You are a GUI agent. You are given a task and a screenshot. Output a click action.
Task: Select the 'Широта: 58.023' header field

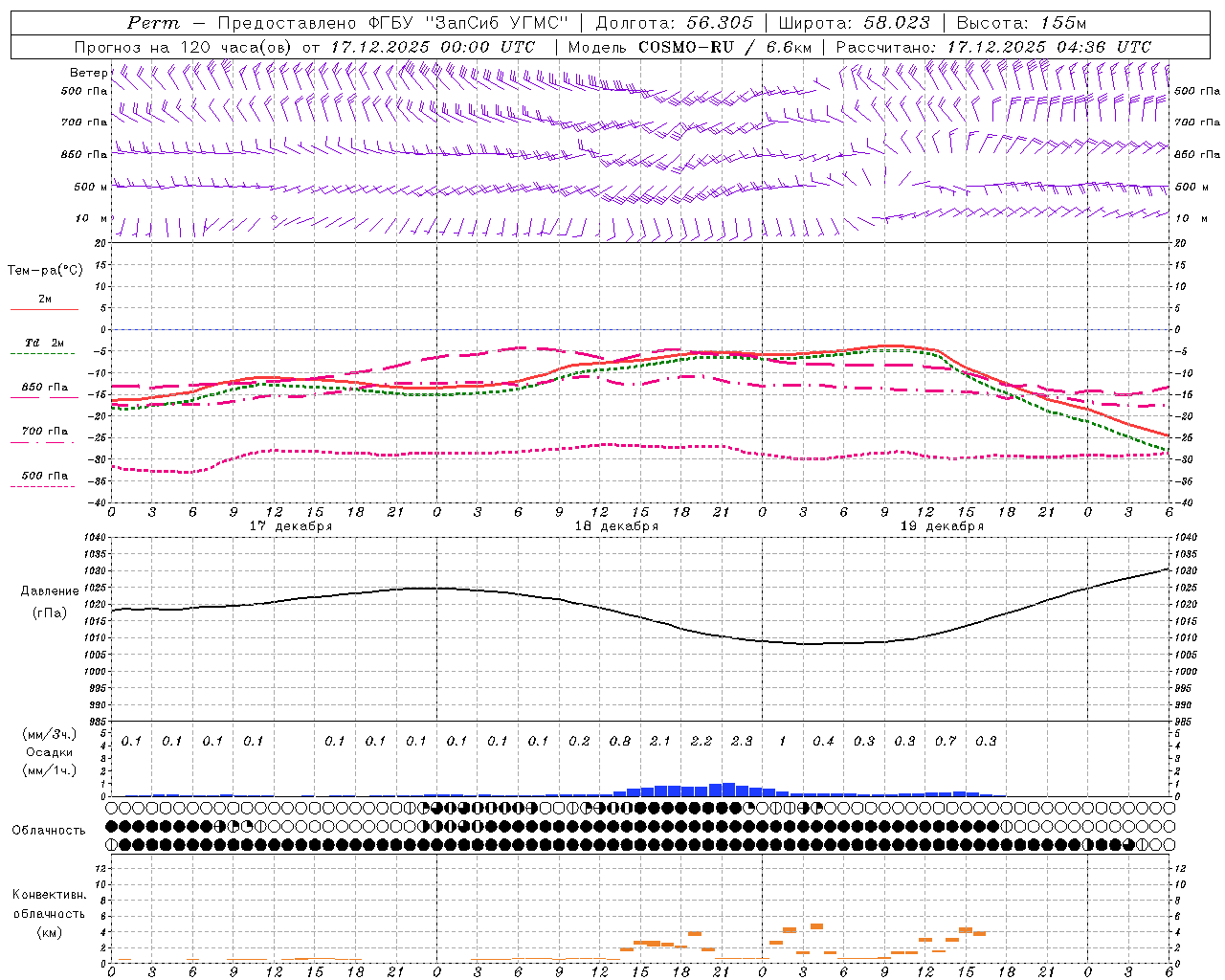pyautogui.click(x=854, y=23)
